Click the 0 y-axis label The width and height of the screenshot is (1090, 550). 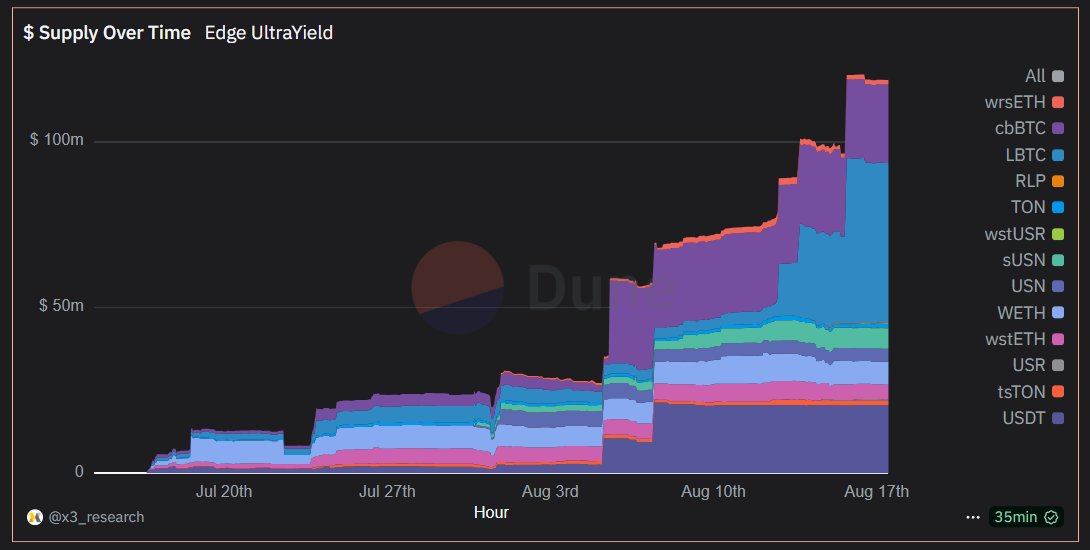[x=79, y=471]
